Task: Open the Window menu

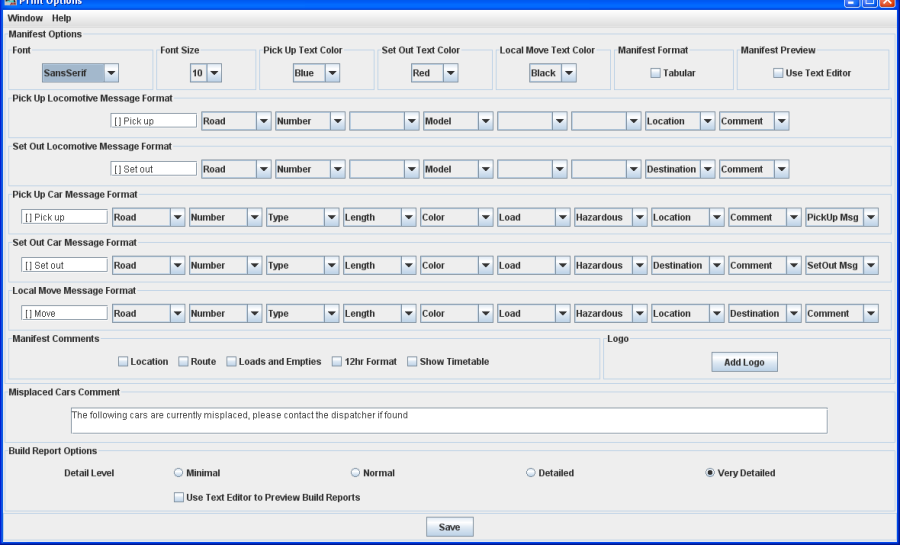Action: (x=25, y=18)
